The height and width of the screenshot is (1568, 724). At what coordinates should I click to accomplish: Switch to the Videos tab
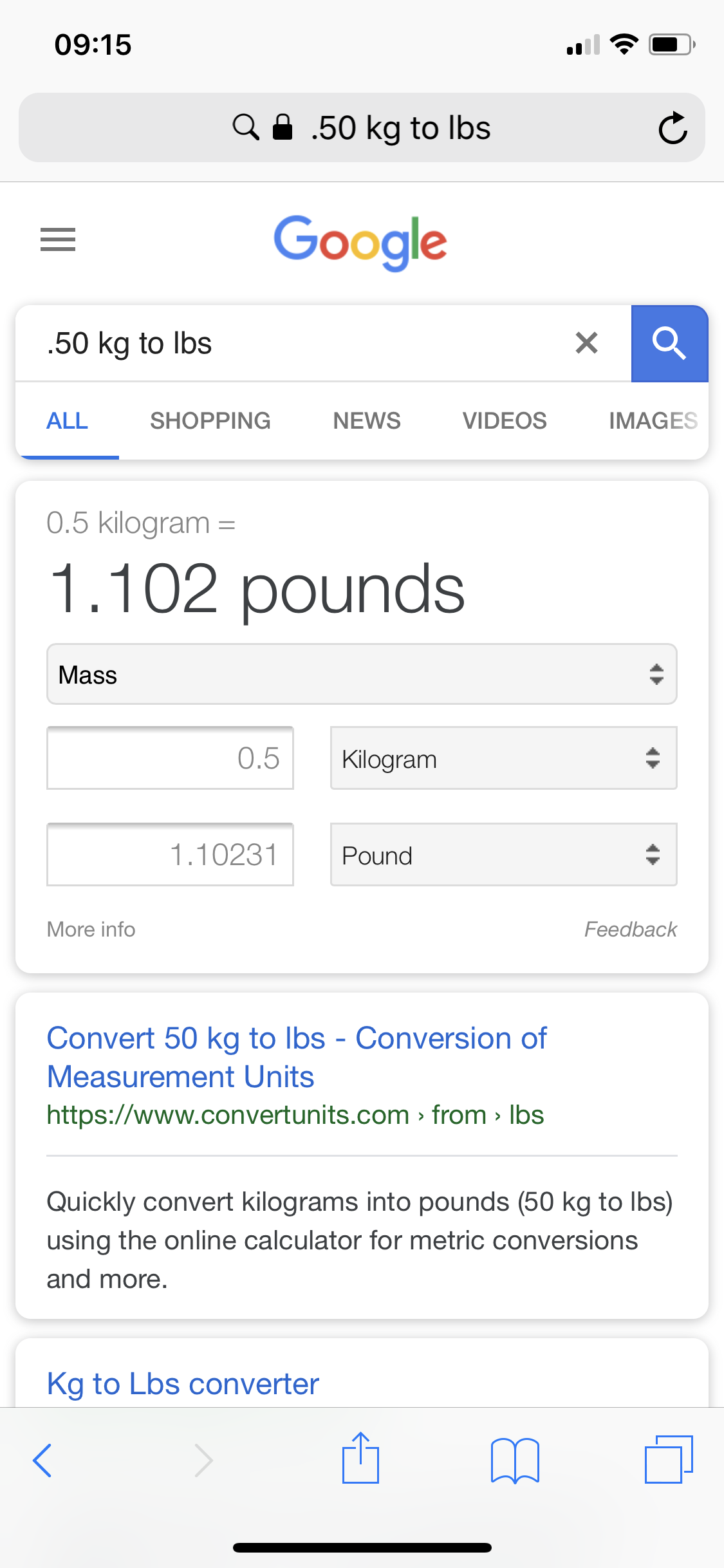tap(505, 421)
